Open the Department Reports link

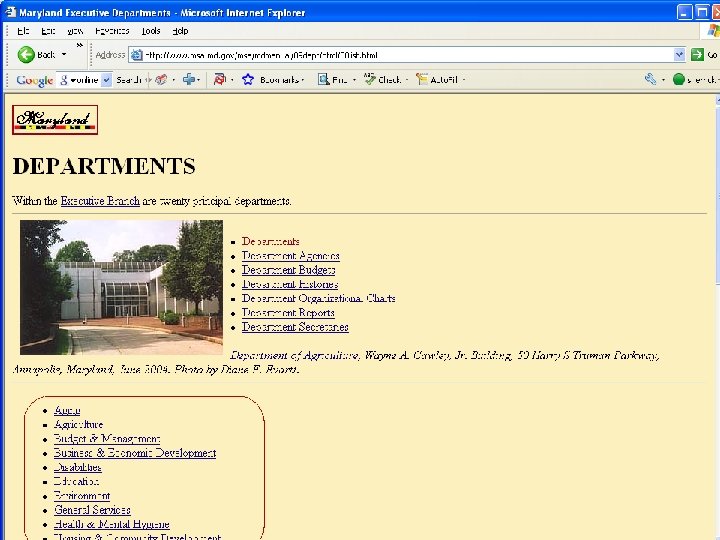pos(288,313)
